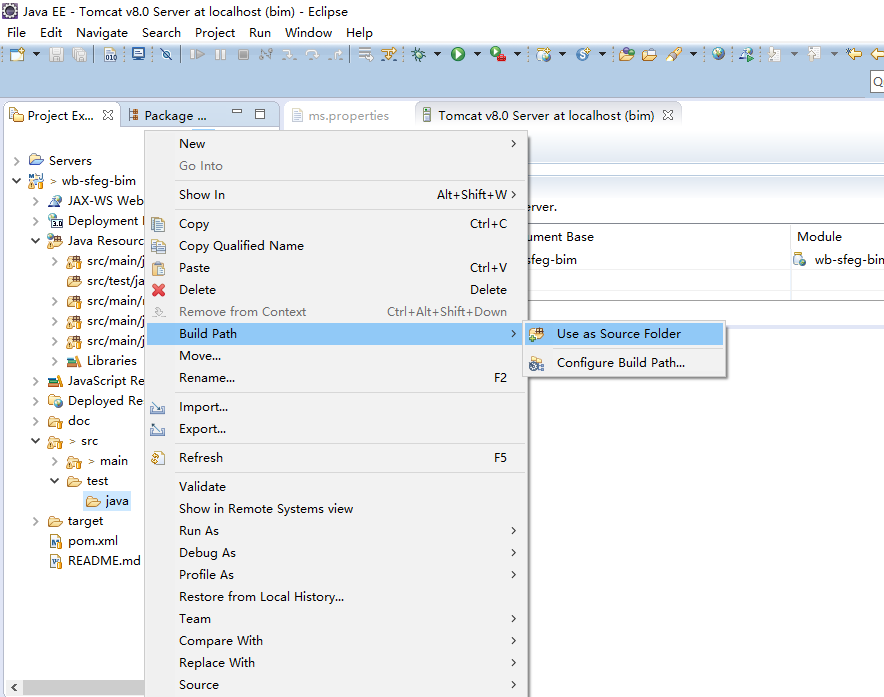Minimize the Project Explorer panel

click(x=237, y=113)
